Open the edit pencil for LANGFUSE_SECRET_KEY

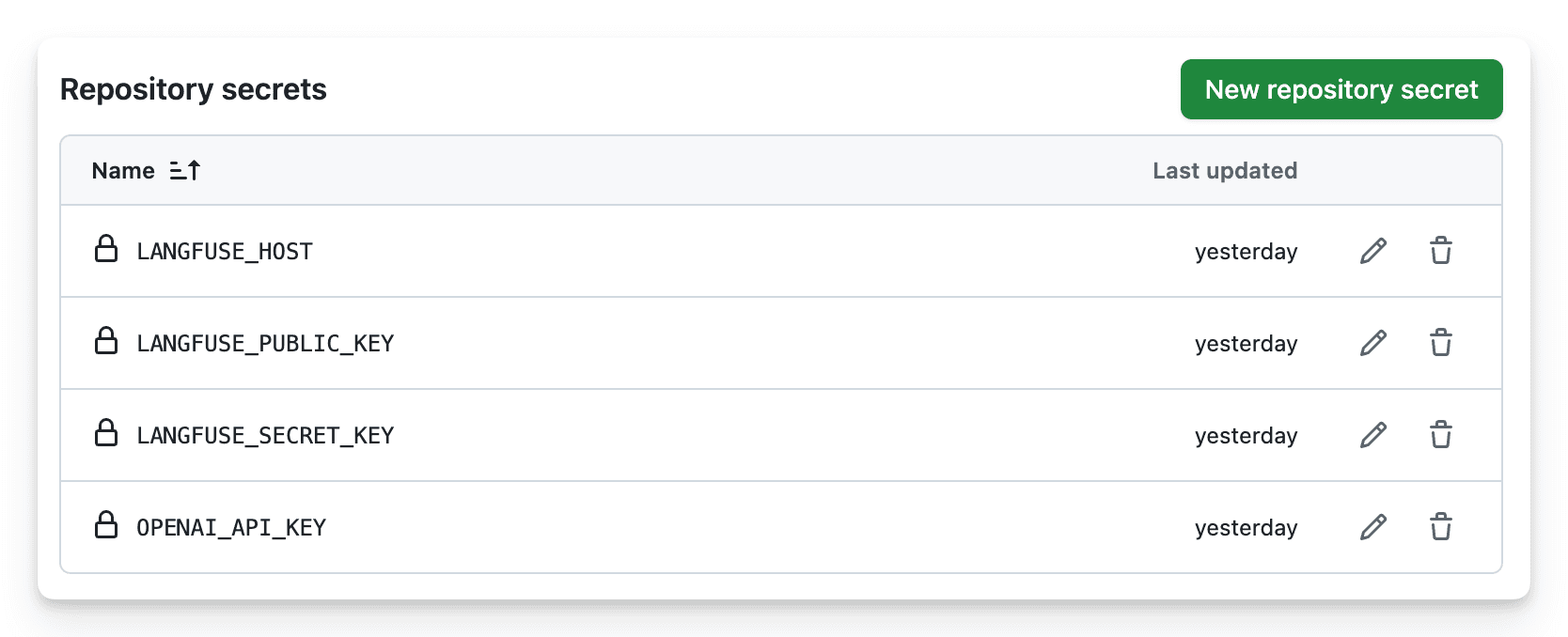point(1373,435)
